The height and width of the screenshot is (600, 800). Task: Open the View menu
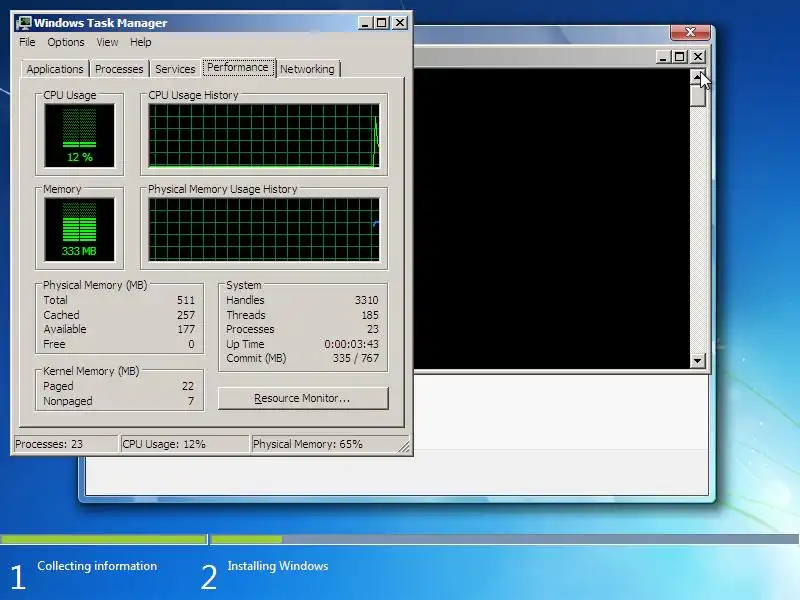click(107, 42)
